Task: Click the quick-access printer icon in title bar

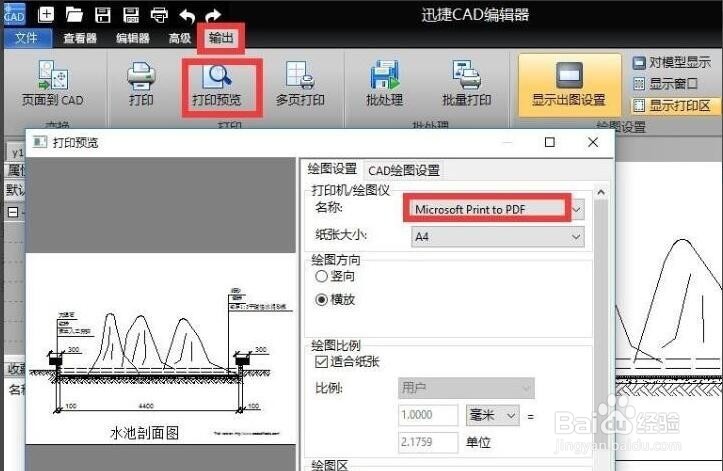Action: coord(159,15)
